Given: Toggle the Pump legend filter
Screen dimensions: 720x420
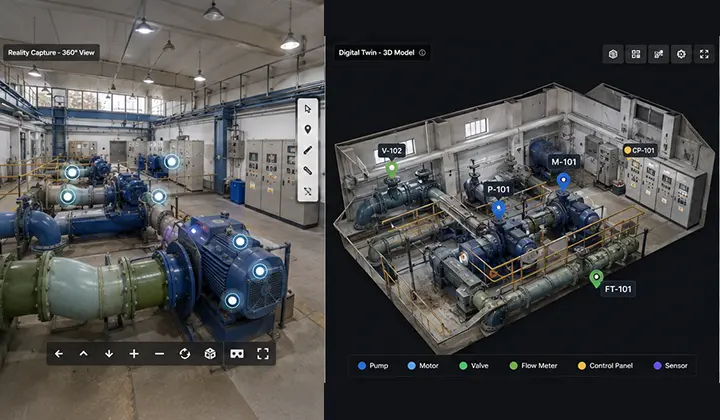Looking at the screenshot, I should 373,366.
